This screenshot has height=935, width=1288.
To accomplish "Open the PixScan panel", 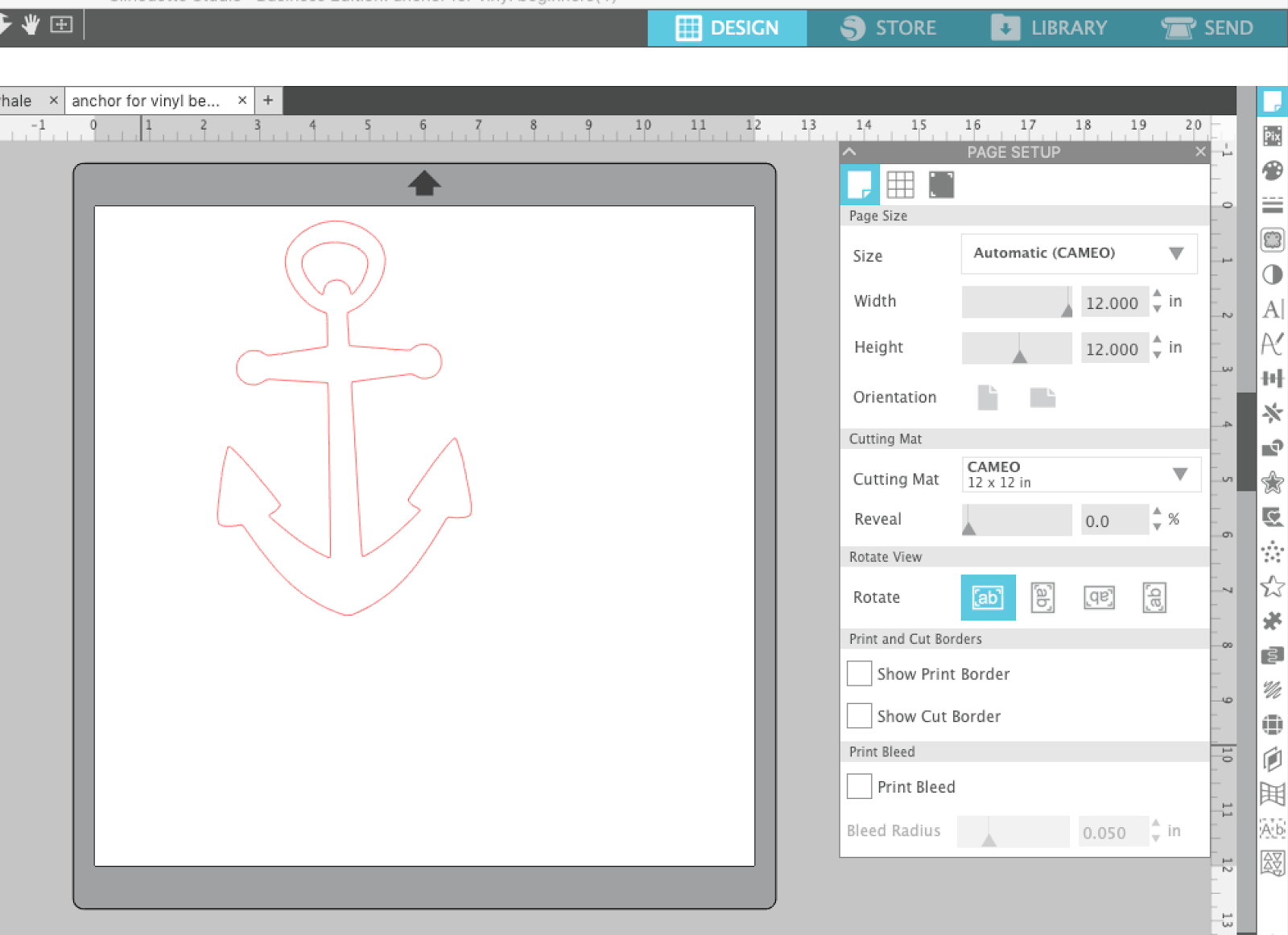I will (1272, 137).
